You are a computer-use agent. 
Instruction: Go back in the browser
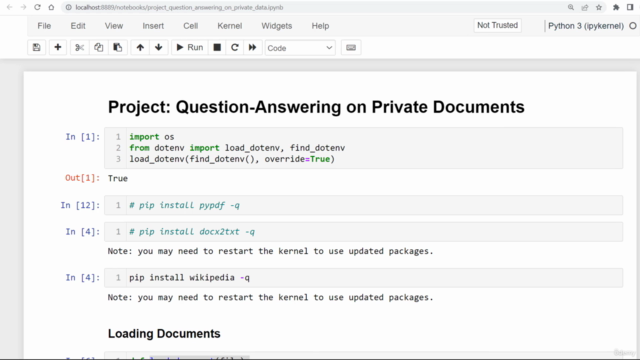point(10,7)
